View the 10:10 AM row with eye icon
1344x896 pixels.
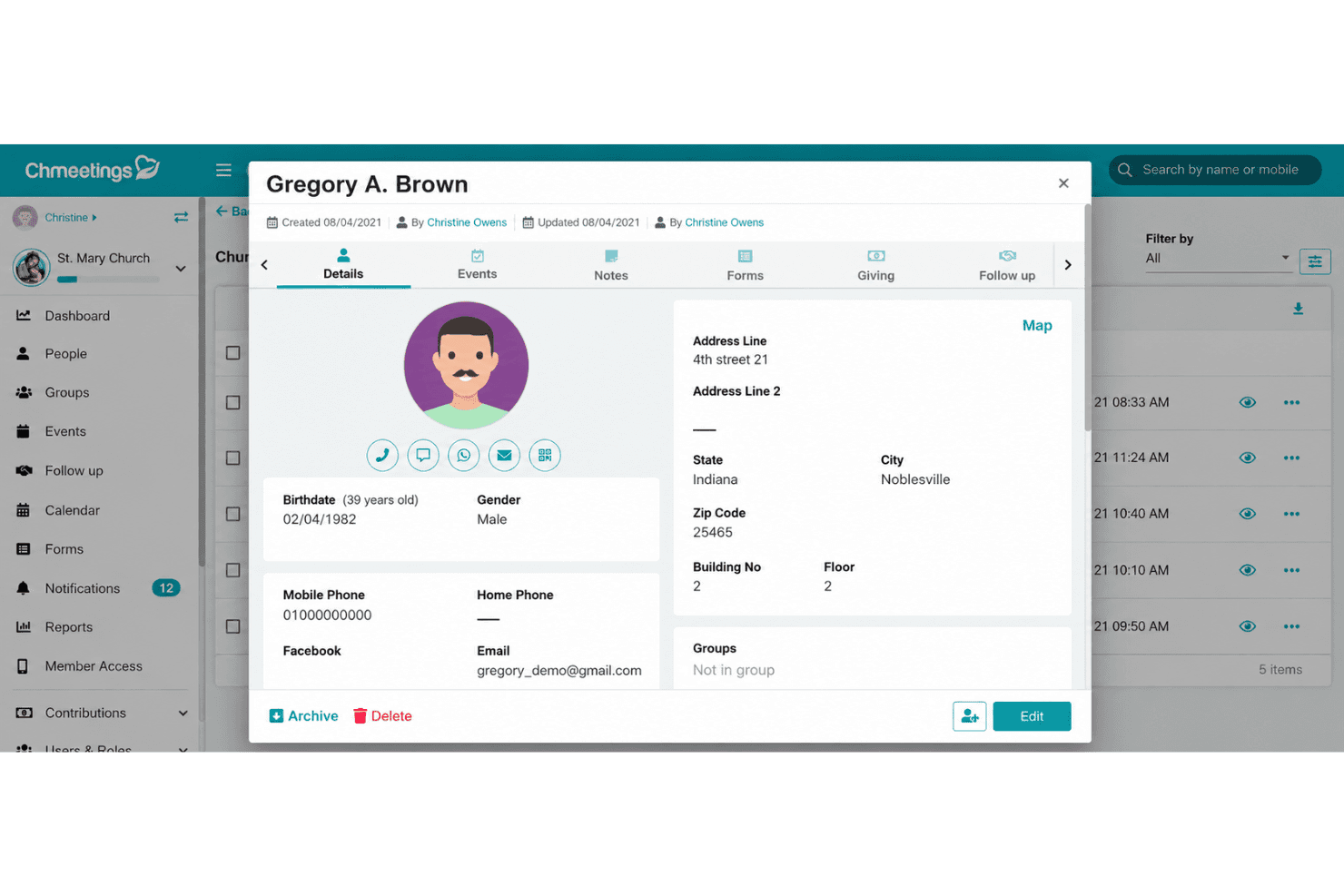point(1248,570)
